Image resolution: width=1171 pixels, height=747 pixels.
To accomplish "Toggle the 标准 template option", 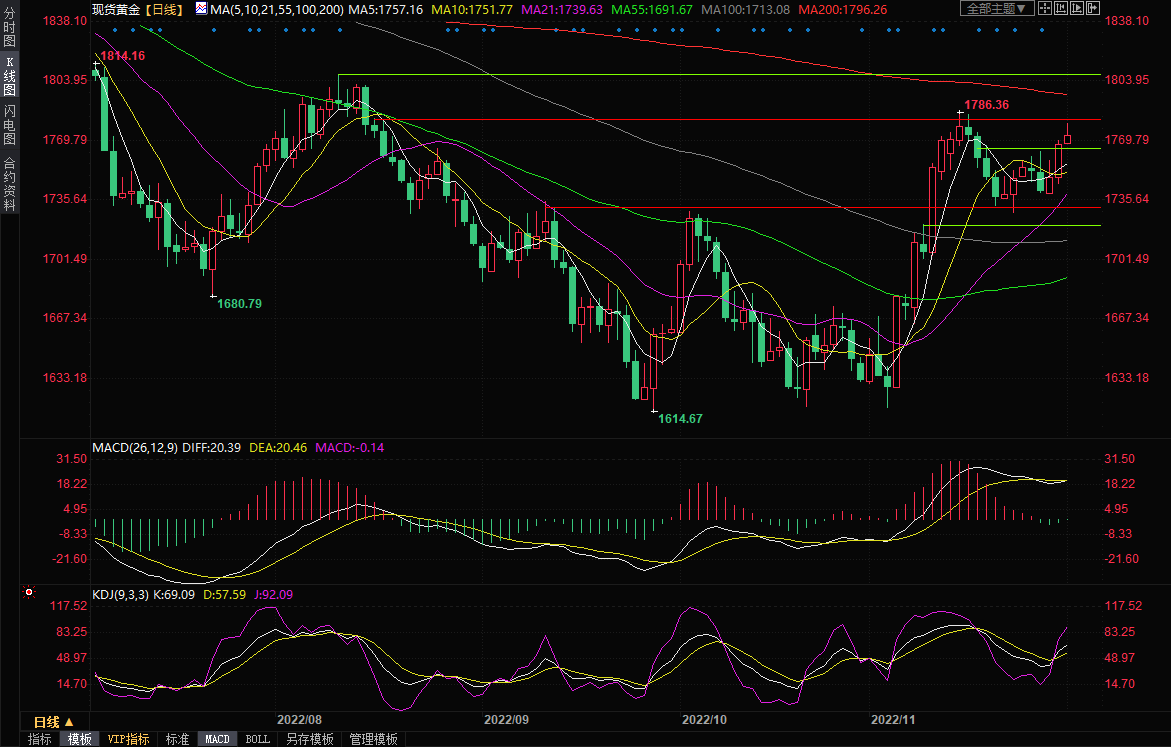I will [x=177, y=739].
